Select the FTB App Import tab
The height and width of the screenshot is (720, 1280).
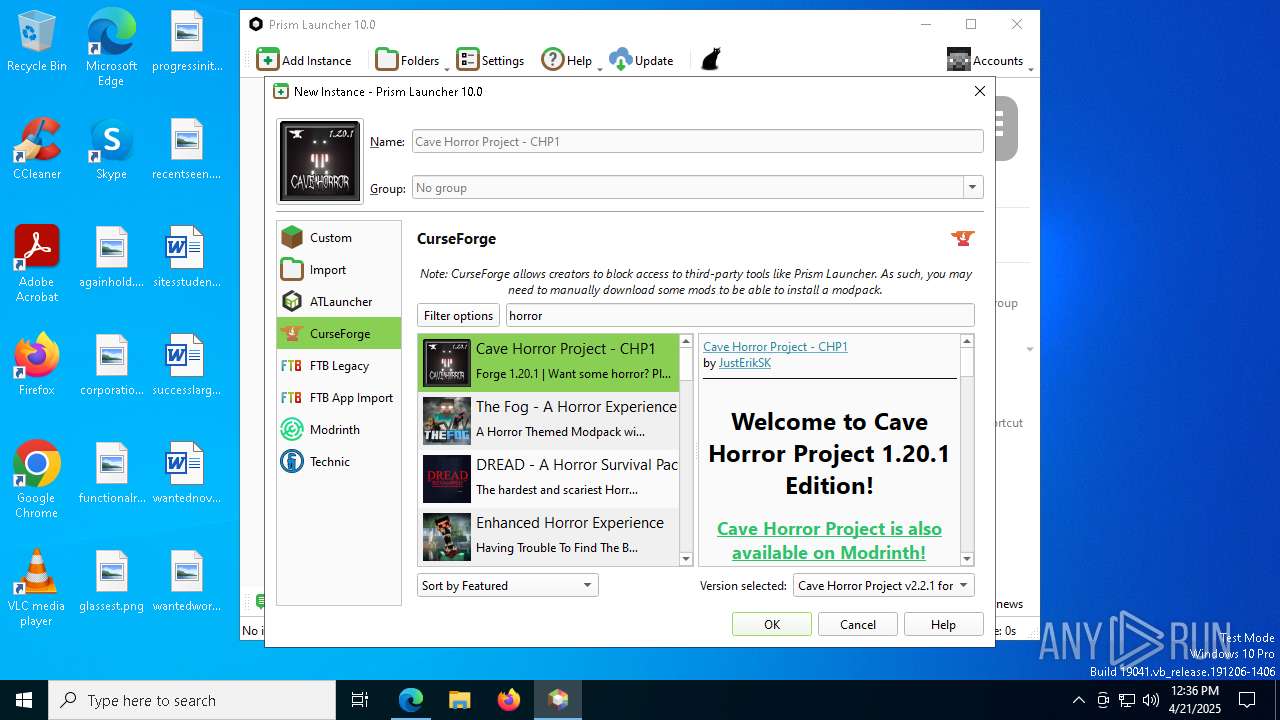[x=339, y=397]
